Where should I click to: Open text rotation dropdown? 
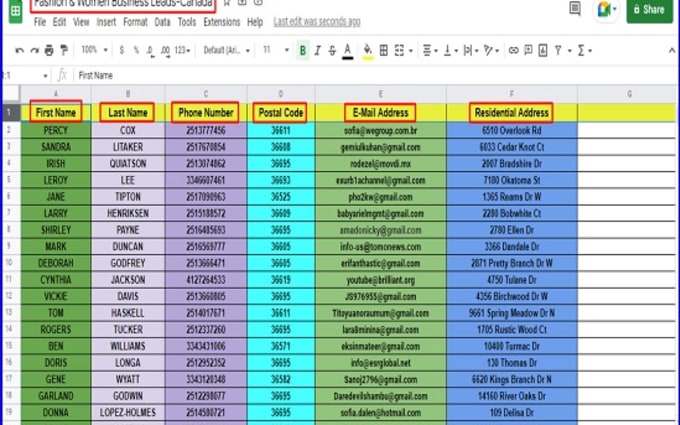pyautogui.click(x=491, y=51)
